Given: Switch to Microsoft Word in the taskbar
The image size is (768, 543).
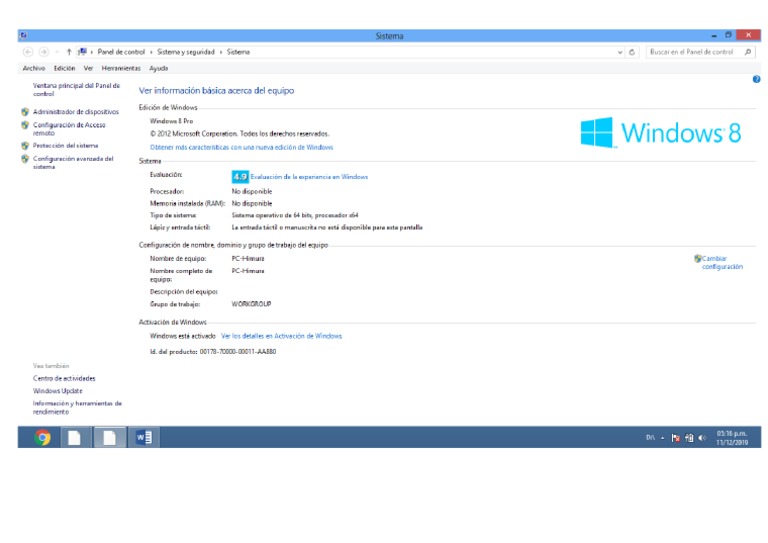Looking at the screenshot, I should [144, 437].
